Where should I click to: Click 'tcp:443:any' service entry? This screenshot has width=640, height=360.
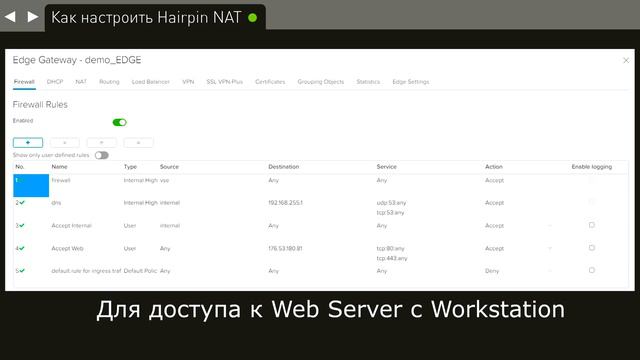(392, 258)
